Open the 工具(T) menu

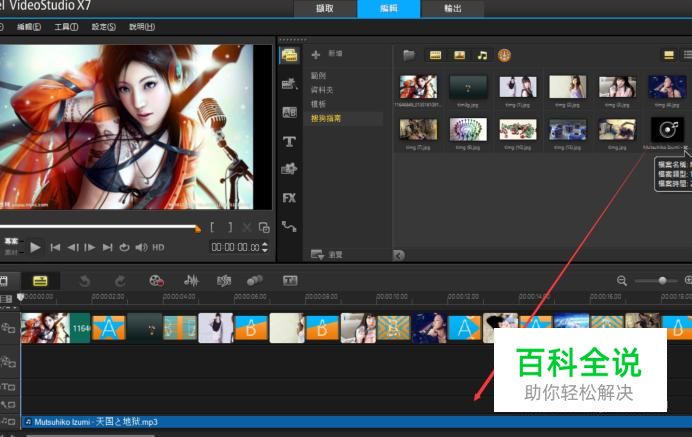pos(66,27)
